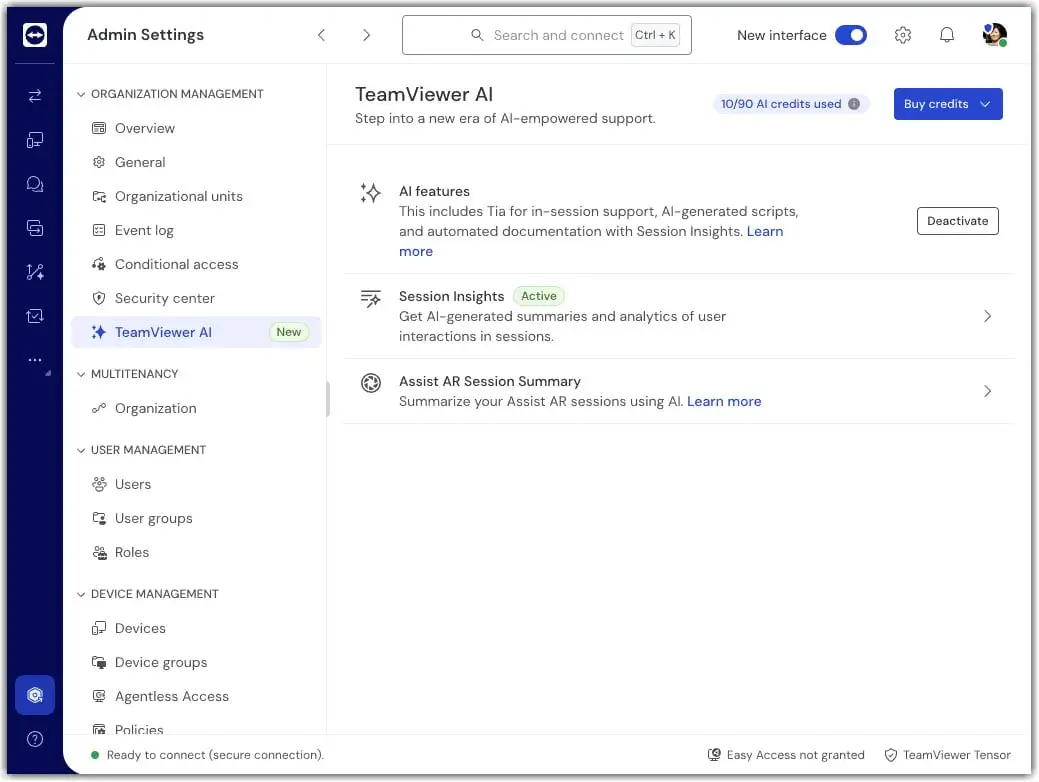Open User groups
The height and width of the screenshot is (782, 1039).
coord(196,519)
